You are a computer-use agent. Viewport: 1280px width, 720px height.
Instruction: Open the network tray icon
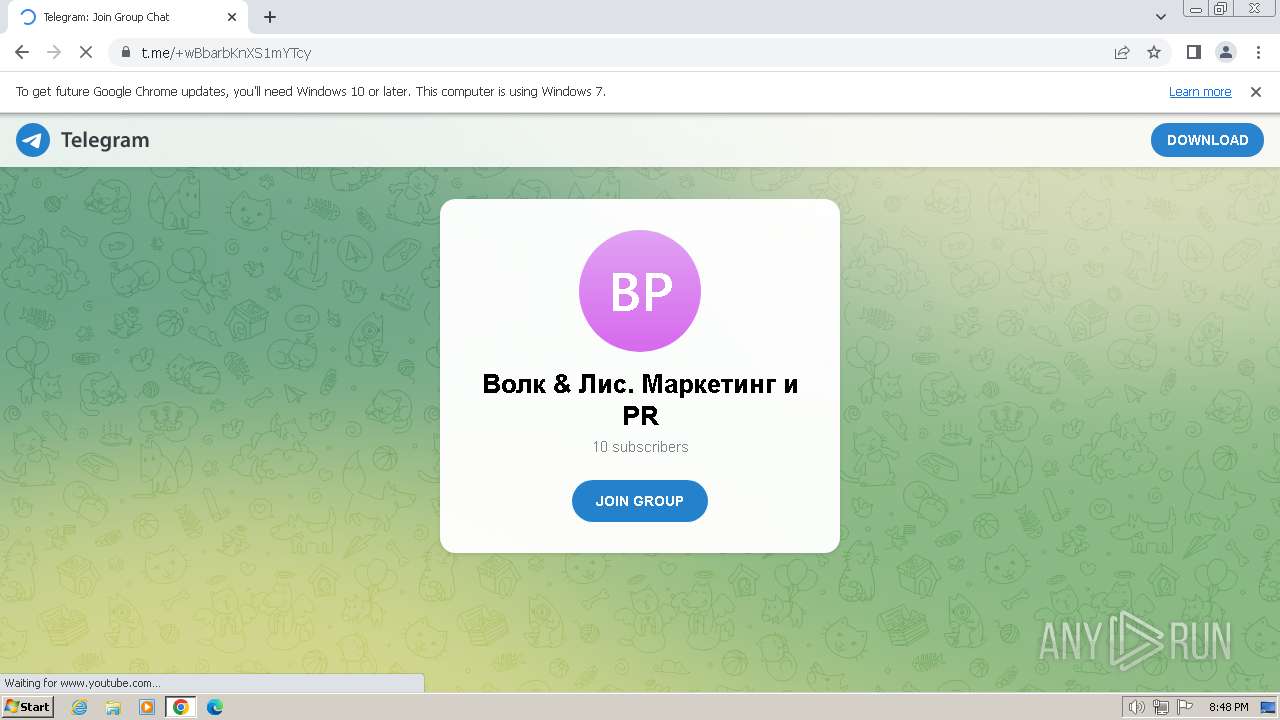tap(1161, 707)
